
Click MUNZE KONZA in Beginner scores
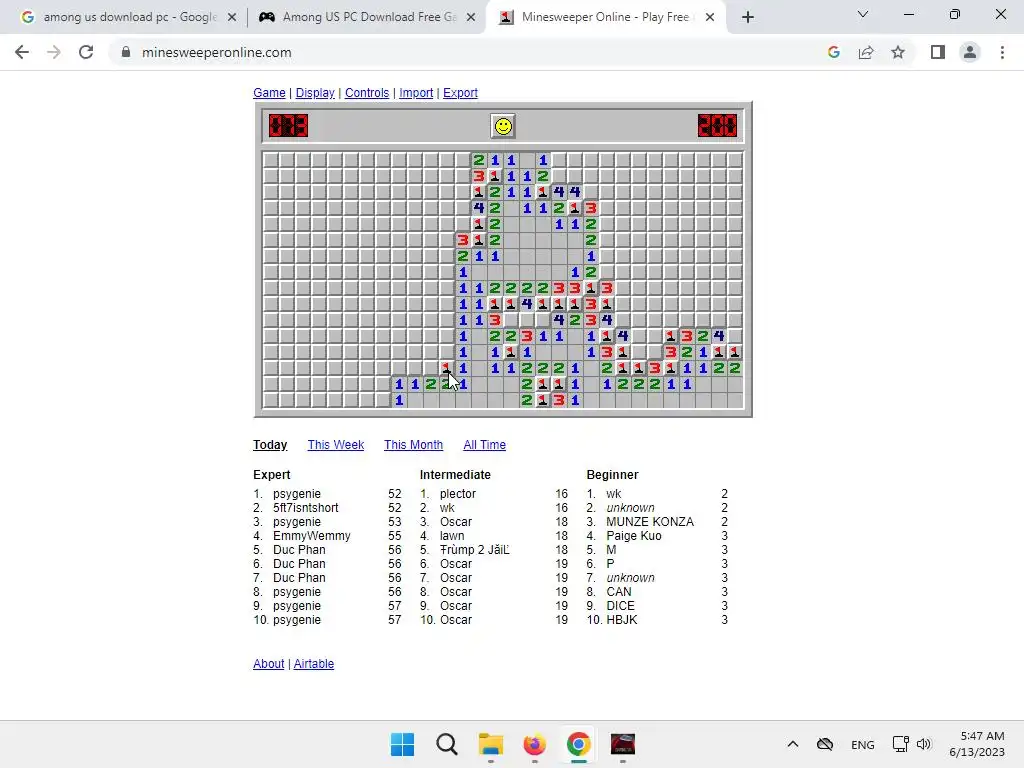[x=650, y=522]
